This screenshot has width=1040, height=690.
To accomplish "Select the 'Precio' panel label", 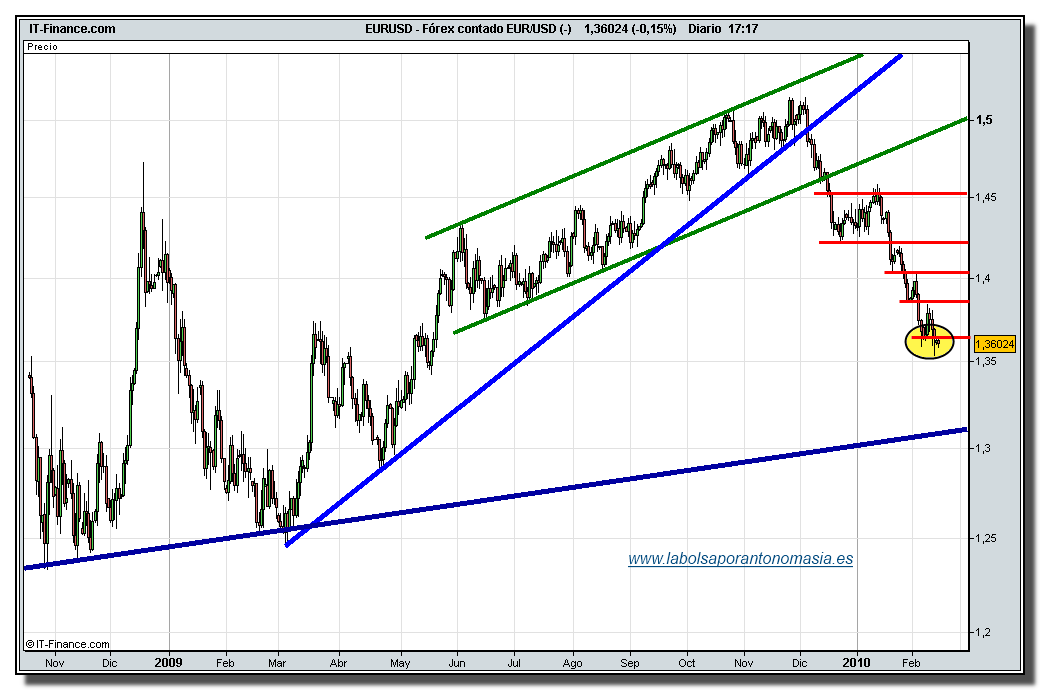I will tap(42, 46).
